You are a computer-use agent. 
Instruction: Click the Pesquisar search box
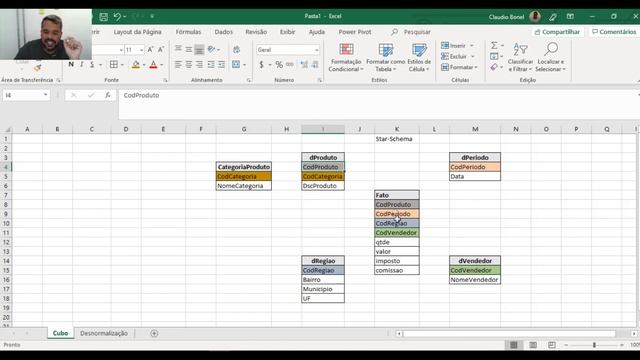(411, 32)
